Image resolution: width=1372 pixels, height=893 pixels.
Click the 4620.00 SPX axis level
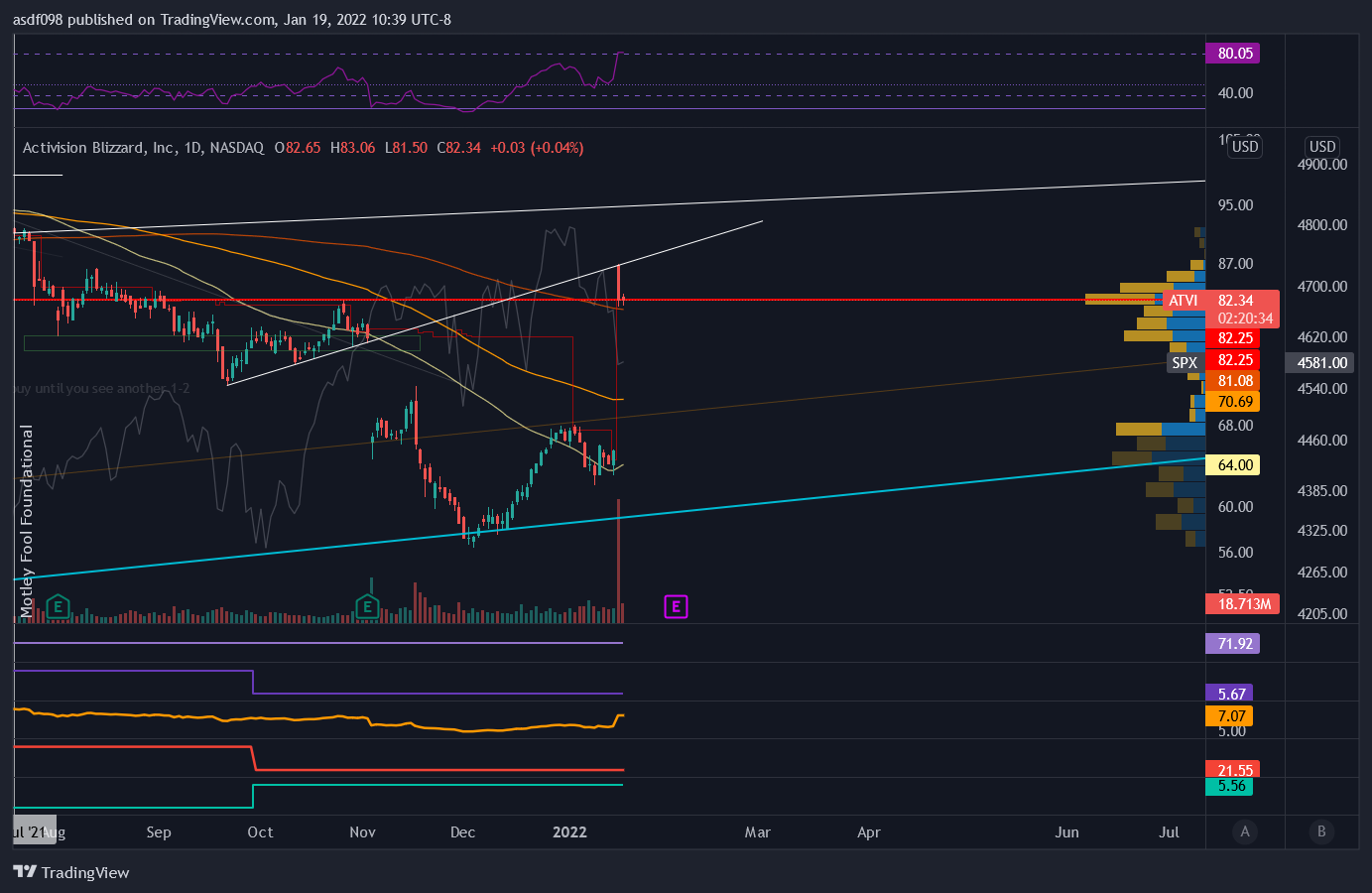1322,337
